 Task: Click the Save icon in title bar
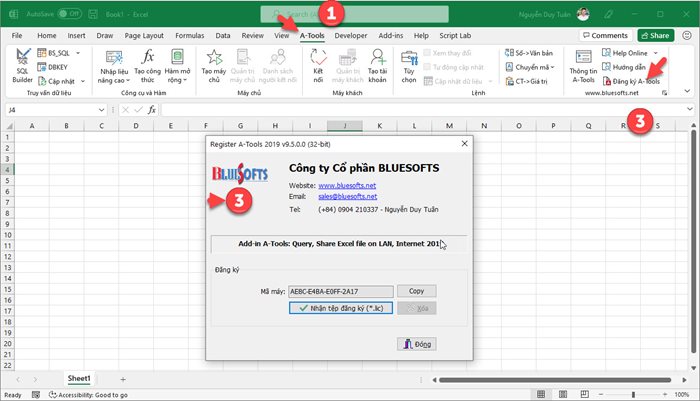click(93, 14)
